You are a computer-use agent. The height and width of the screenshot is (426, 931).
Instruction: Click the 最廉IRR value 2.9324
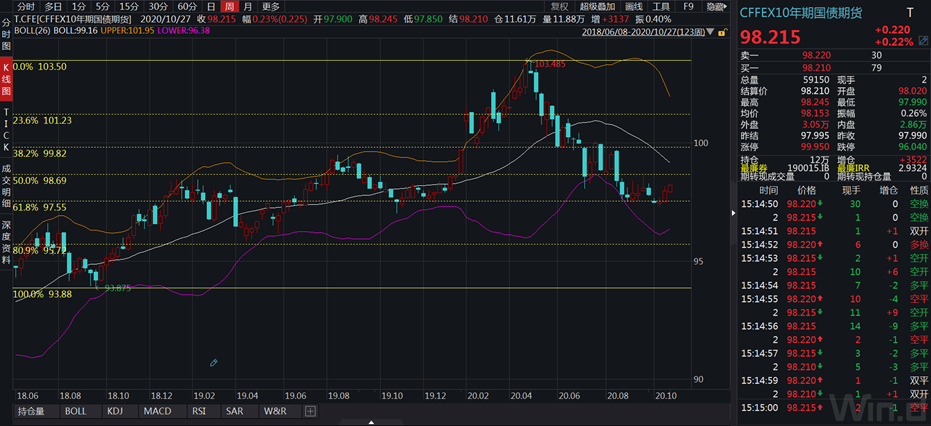click(911, 168)
